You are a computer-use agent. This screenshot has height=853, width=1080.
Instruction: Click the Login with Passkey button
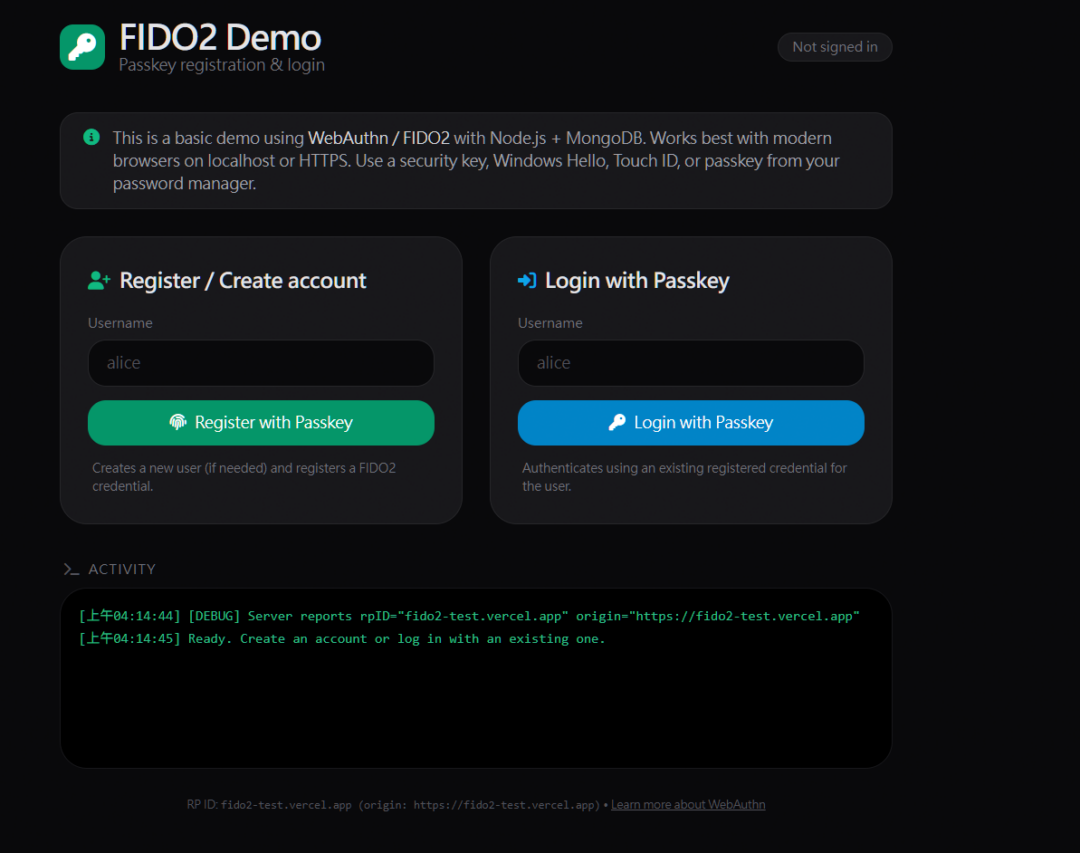[691, 422]
